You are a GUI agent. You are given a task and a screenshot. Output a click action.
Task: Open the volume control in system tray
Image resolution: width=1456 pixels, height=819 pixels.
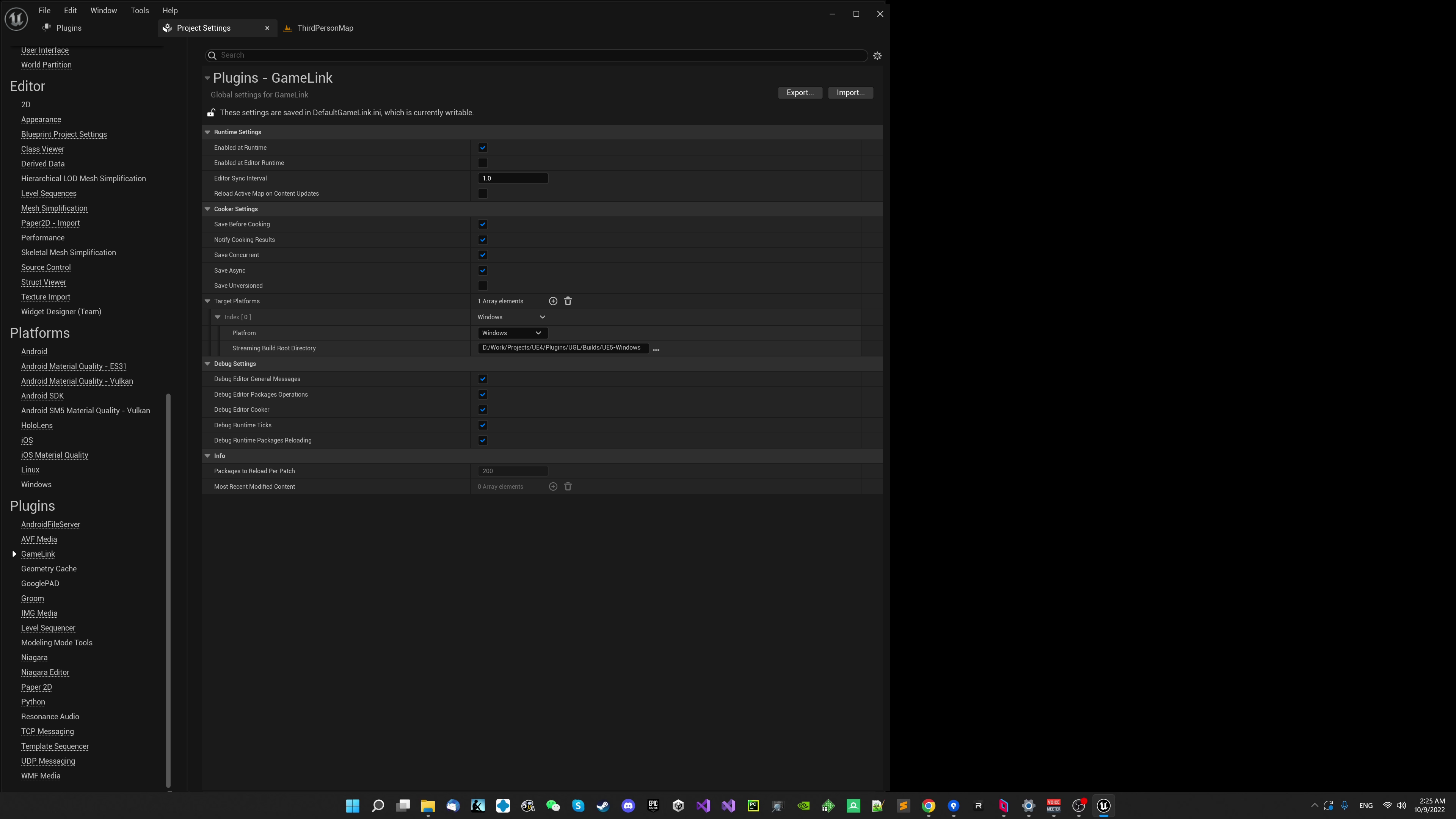1401,805
